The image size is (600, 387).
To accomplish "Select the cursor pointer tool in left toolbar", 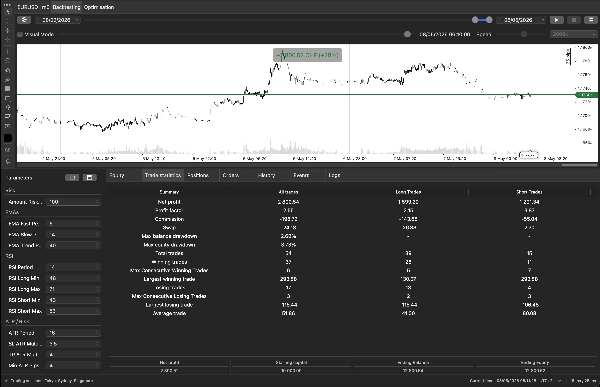I will [x=8, y=11].
